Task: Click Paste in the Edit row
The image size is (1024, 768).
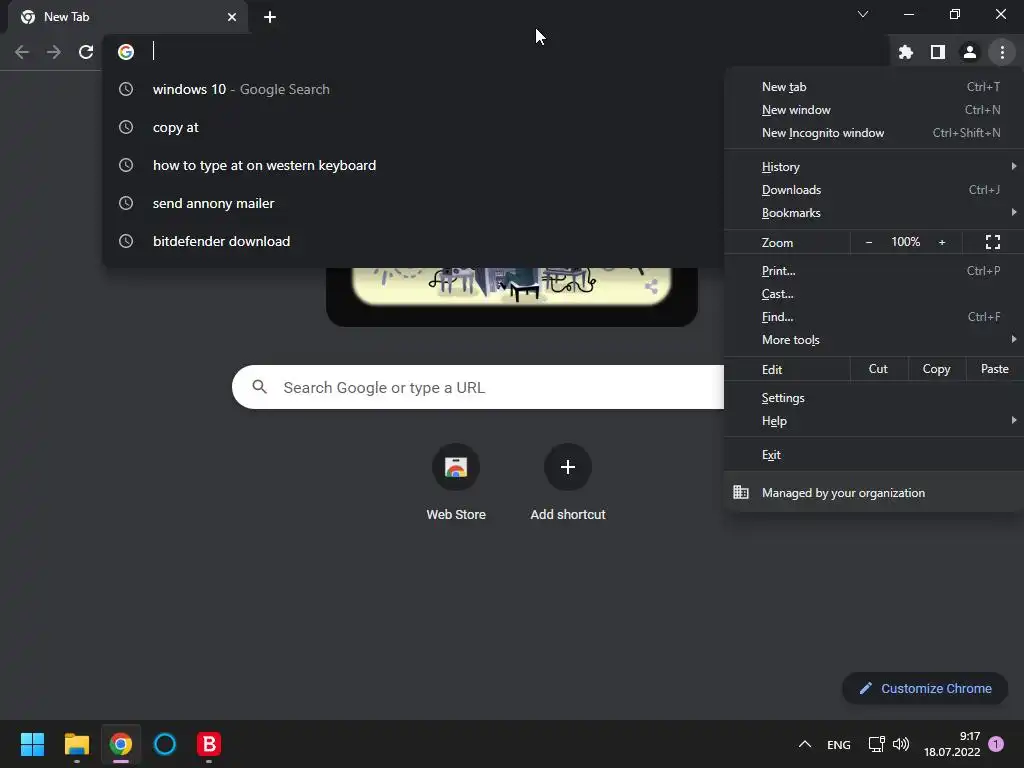Action: (x=995, y=369)
